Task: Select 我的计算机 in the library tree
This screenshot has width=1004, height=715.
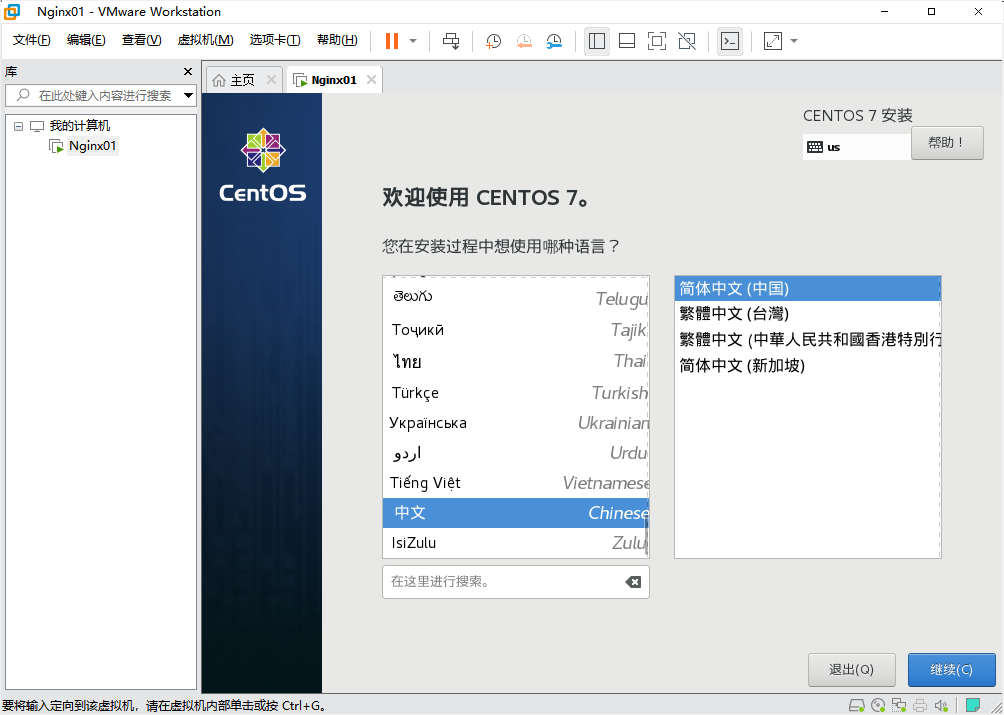Action: 79,126
